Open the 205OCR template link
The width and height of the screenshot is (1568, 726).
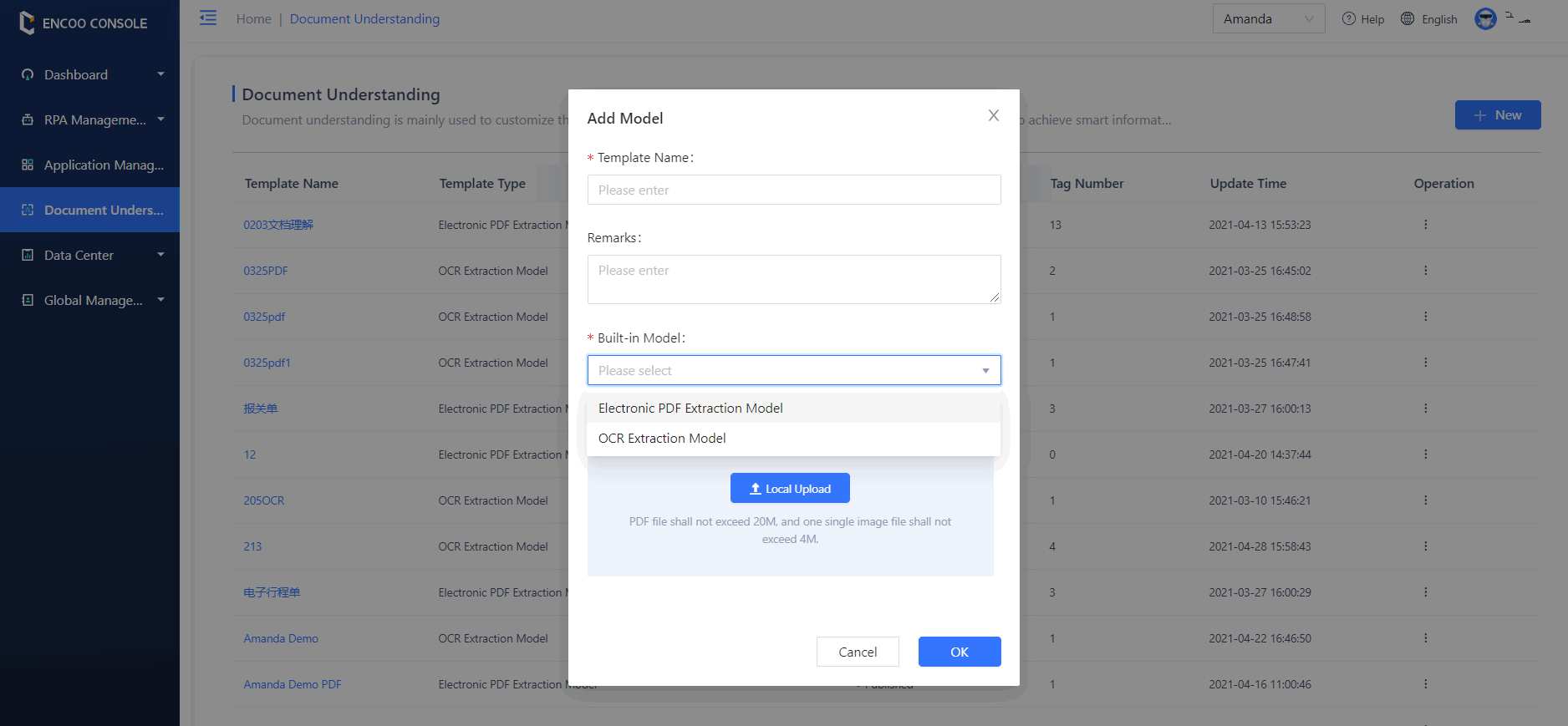coord(264,500)
